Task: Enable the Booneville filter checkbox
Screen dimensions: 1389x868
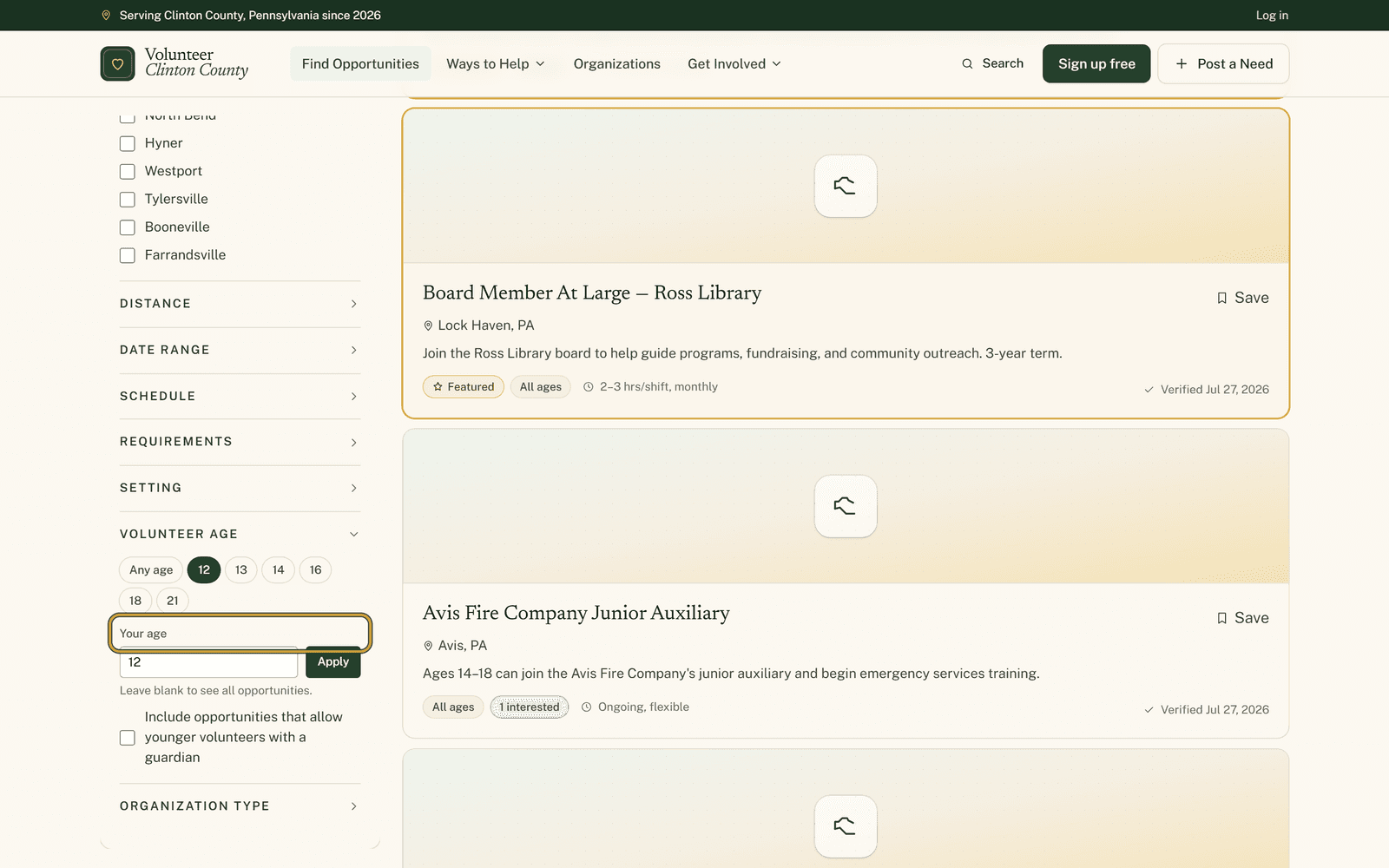Action: 128,227
